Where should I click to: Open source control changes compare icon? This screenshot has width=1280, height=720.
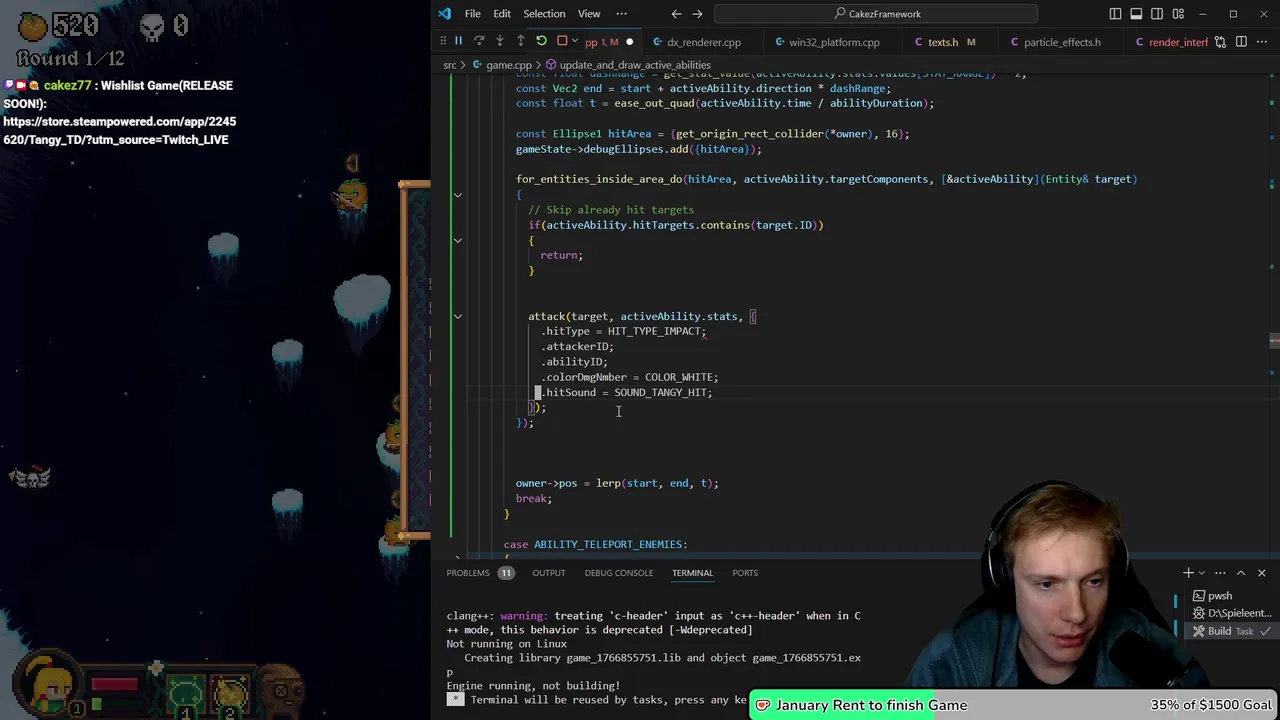pos(1221,42)
